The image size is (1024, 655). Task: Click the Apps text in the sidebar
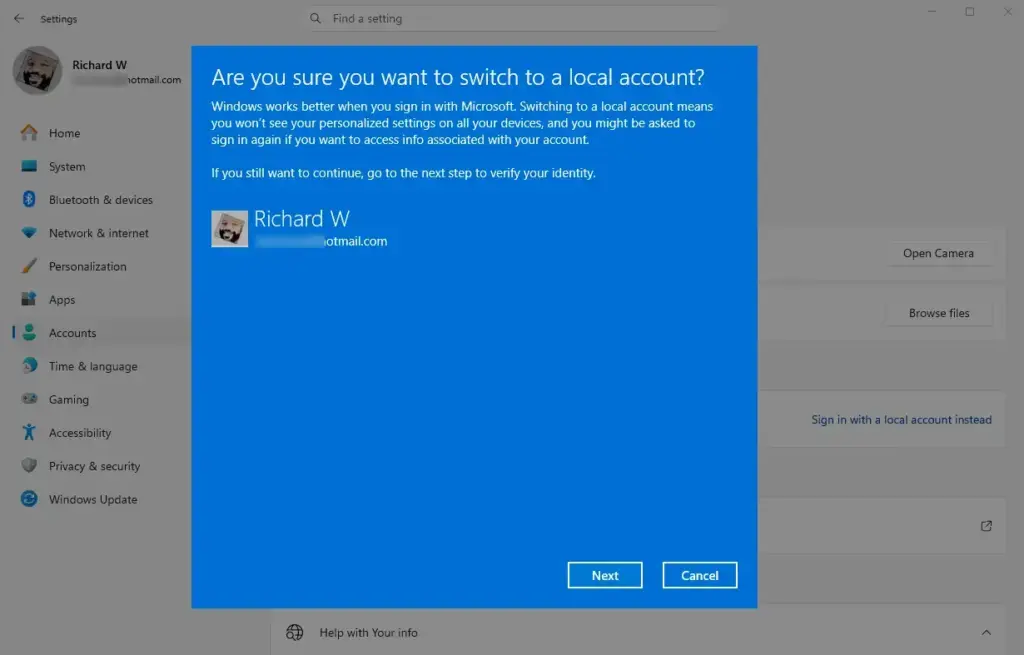(x=62, y=300)
